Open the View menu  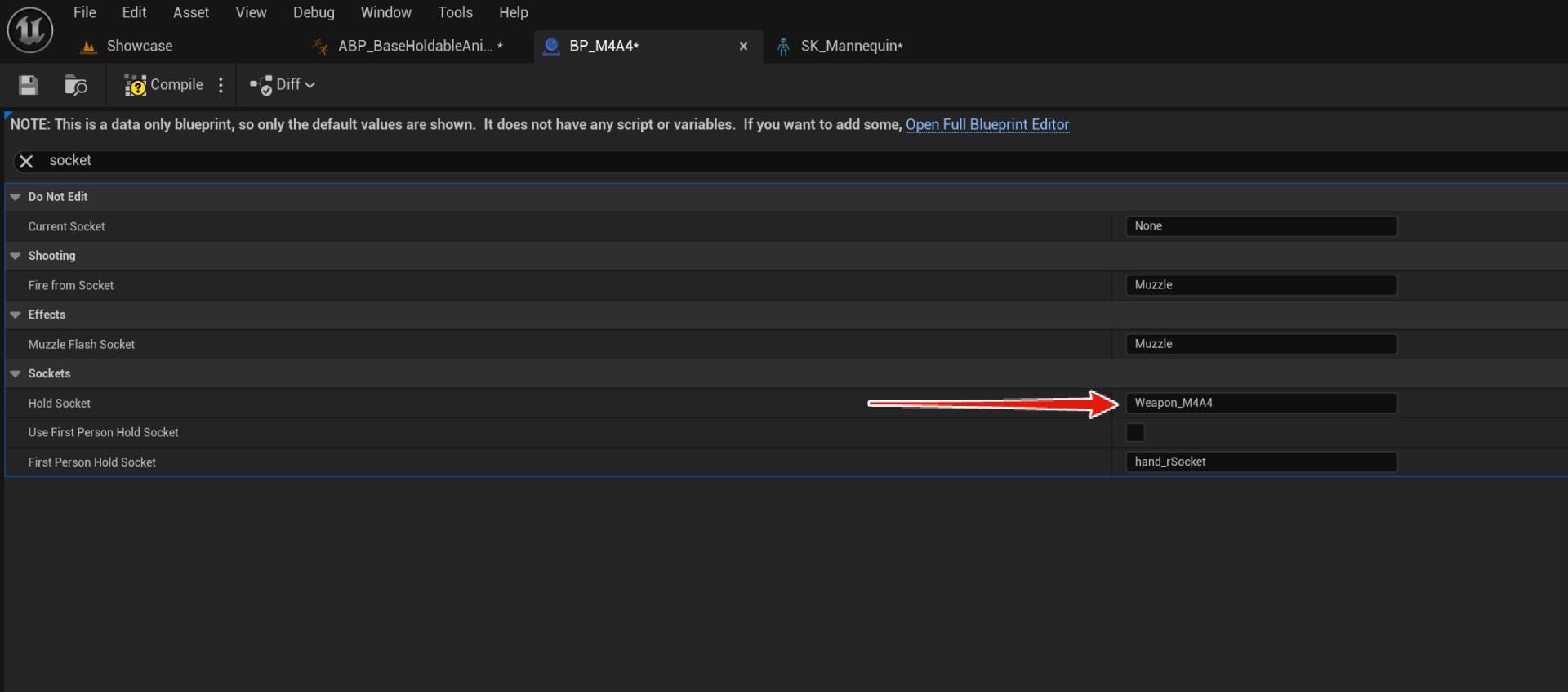click(x=251, y=12)
